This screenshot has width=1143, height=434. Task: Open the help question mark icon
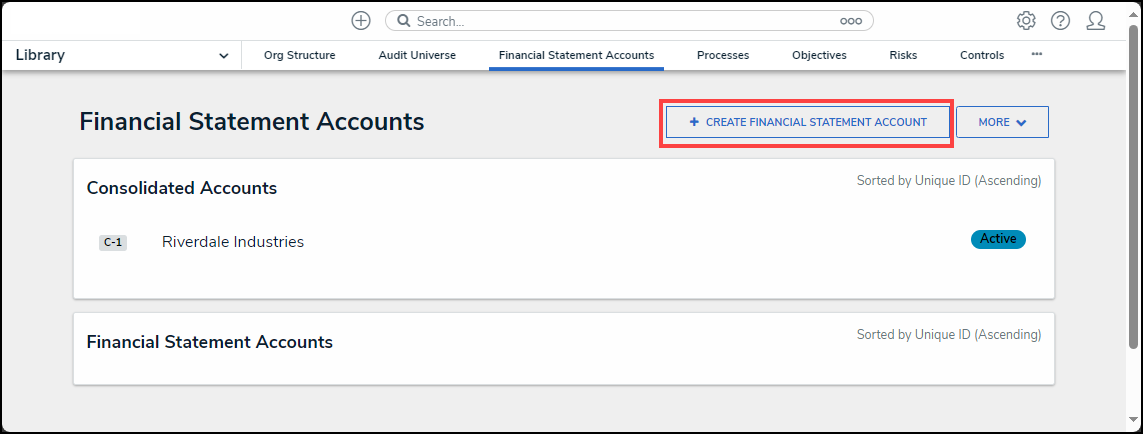(x=1060, y=21)
